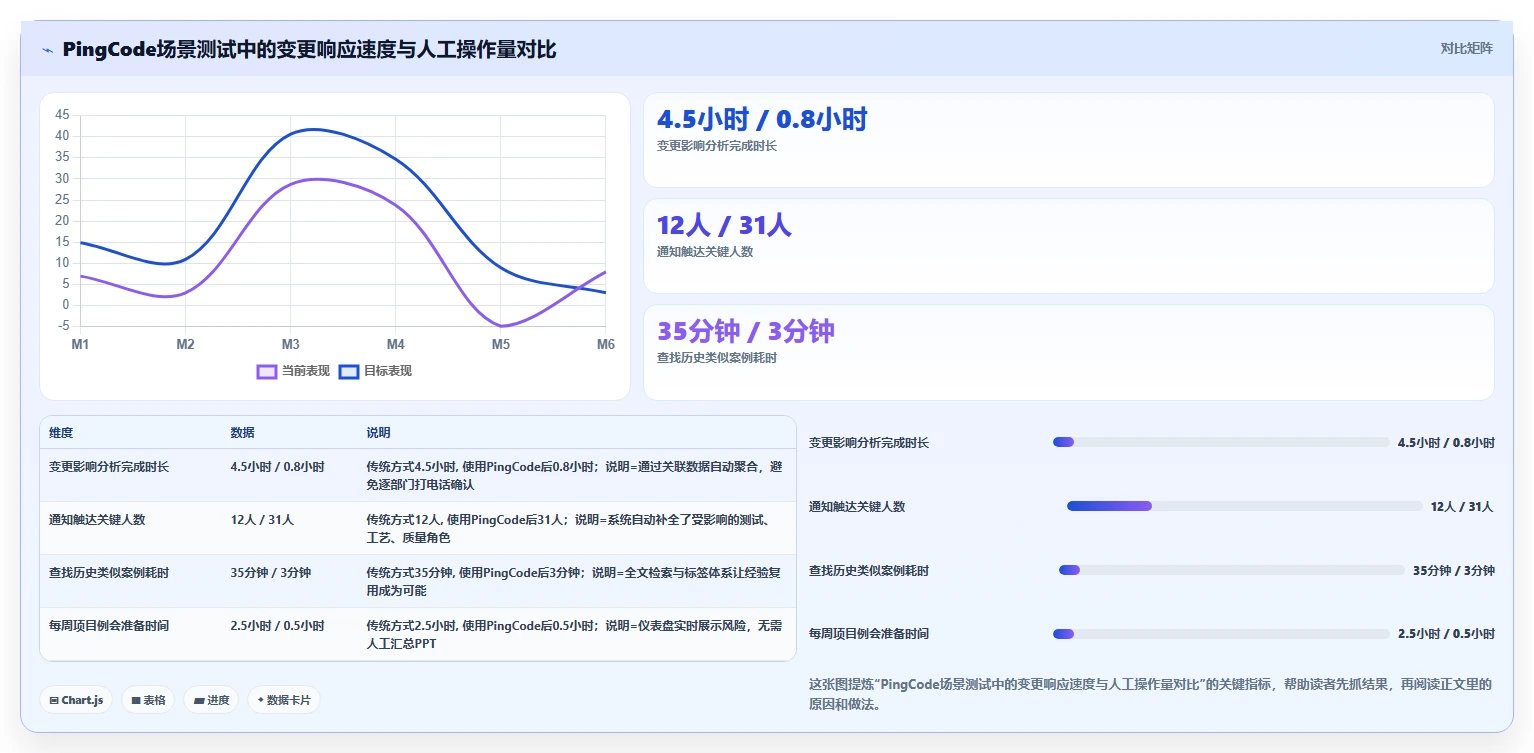This screenshot has height=753, width=1534.
Task: Click table data cell 35分钟 / 3分钟
Action: click(x=270, y=573)
